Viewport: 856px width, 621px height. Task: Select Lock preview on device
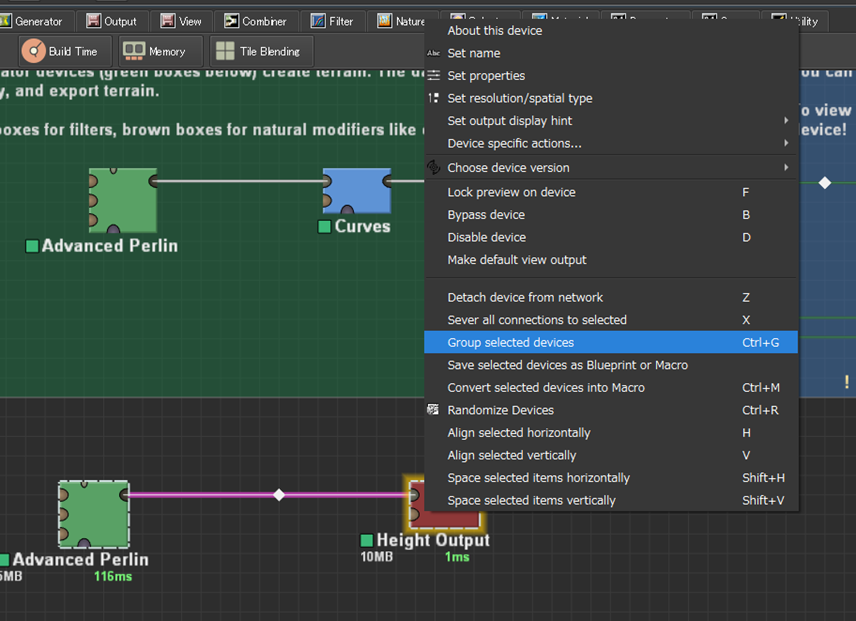(x=611, y=192)
